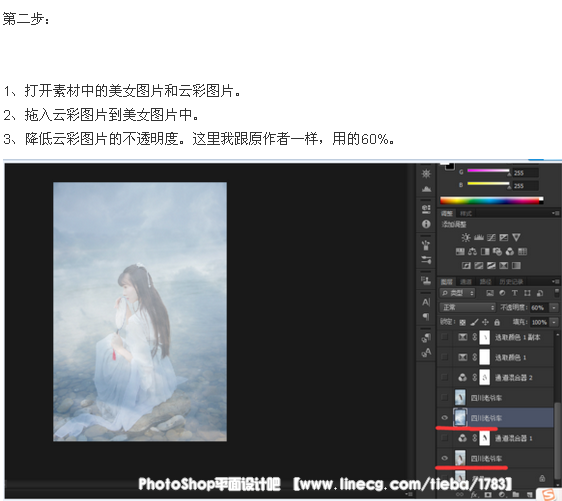
Task: Filter layers by smart objects icon
Action: pyautogui.click(x=540, y=293)
